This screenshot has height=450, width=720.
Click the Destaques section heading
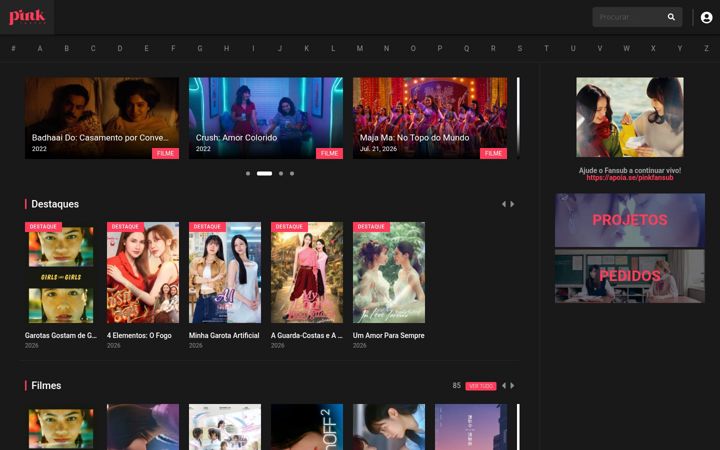click(x=55, y=204)
